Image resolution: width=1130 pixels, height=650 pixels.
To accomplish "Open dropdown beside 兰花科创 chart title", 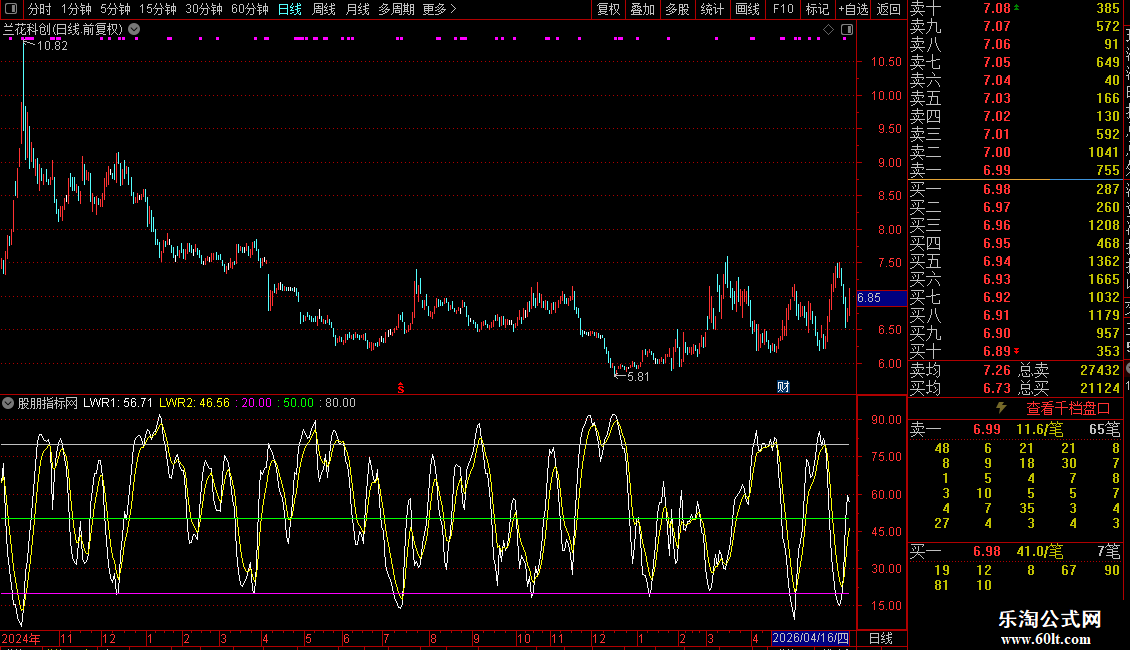I will coord(134,30).
